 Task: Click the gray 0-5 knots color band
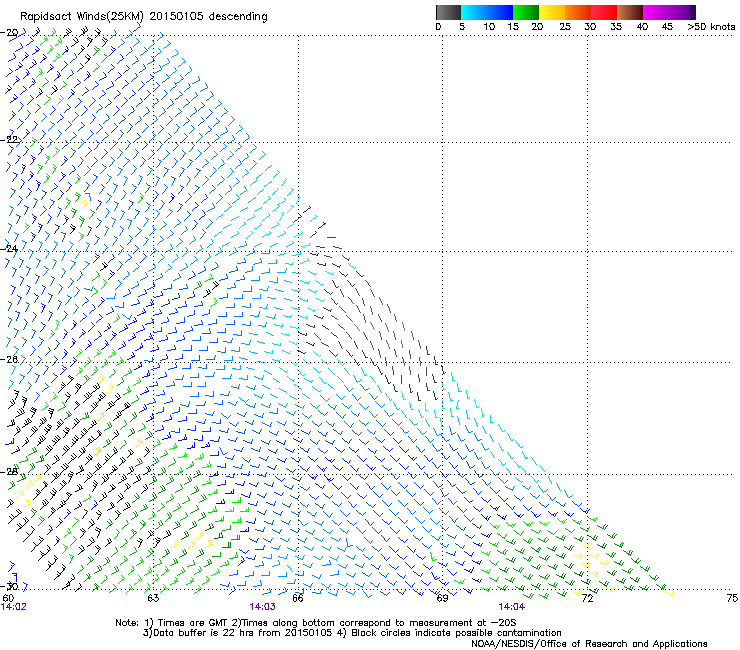coord(448,12)
